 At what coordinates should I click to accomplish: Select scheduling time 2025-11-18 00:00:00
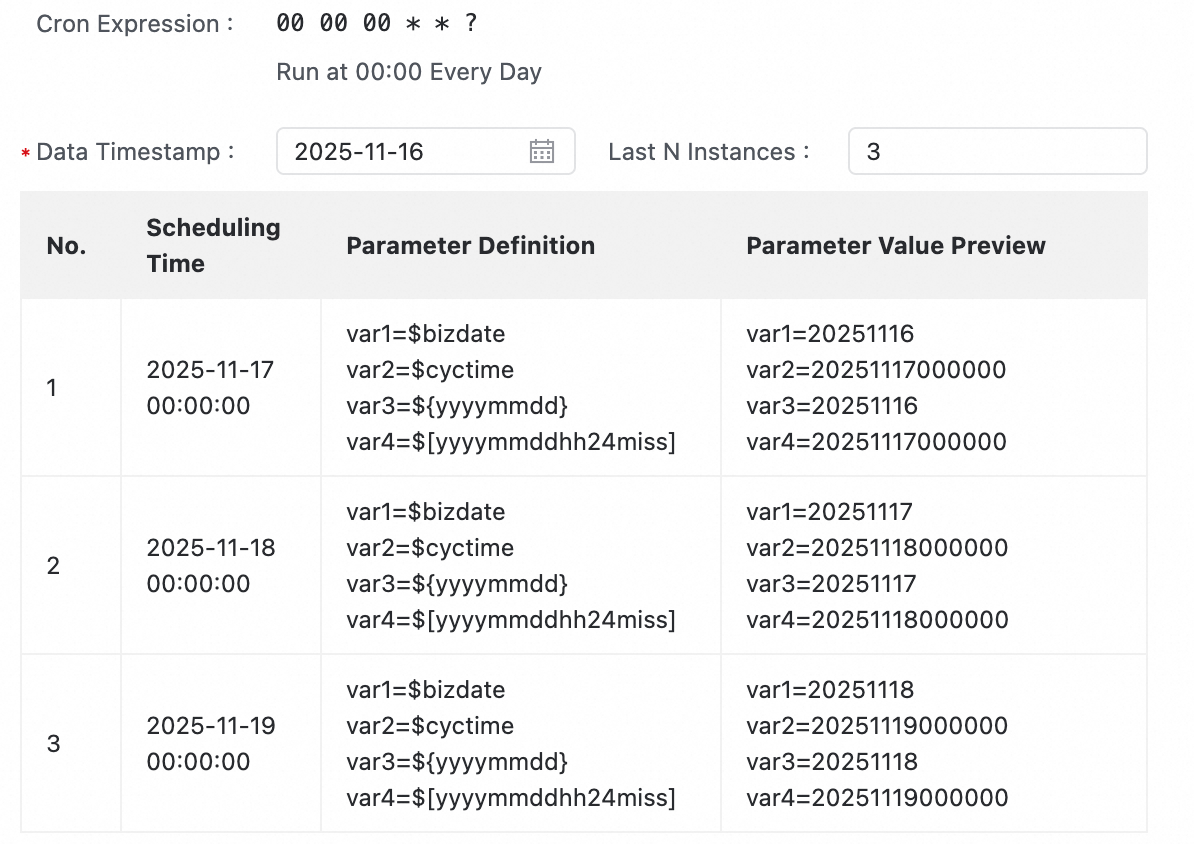(211, 565)
